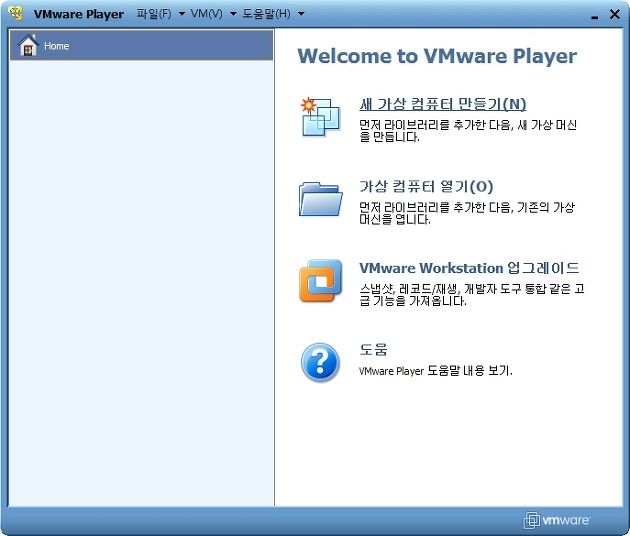Click VMware Workstation 업그레이드 link
This screenshot has height=536, width=630.
coord(469,268)
